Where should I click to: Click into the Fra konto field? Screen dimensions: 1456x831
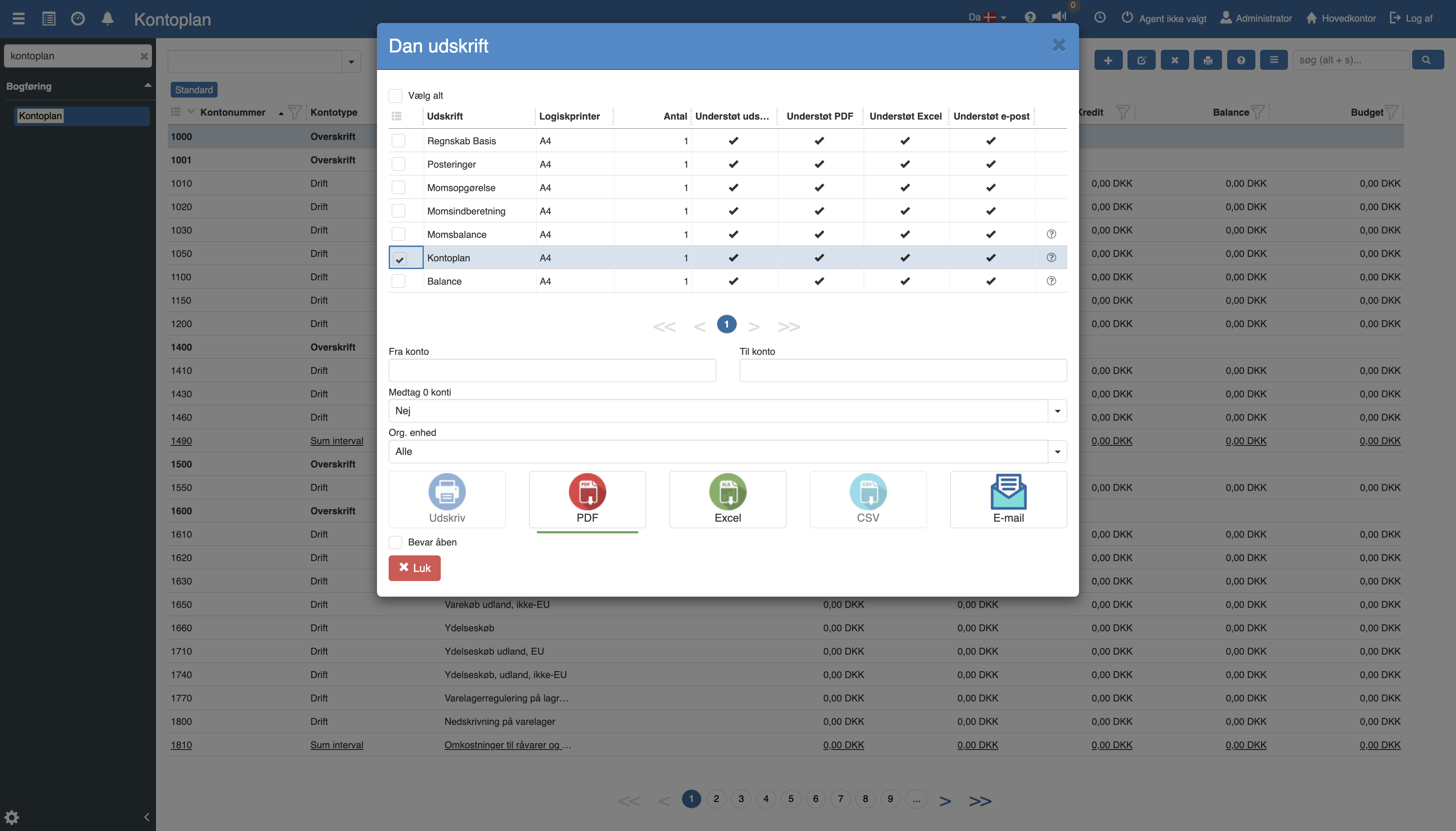pyautogui.click(x=552, y=370)
